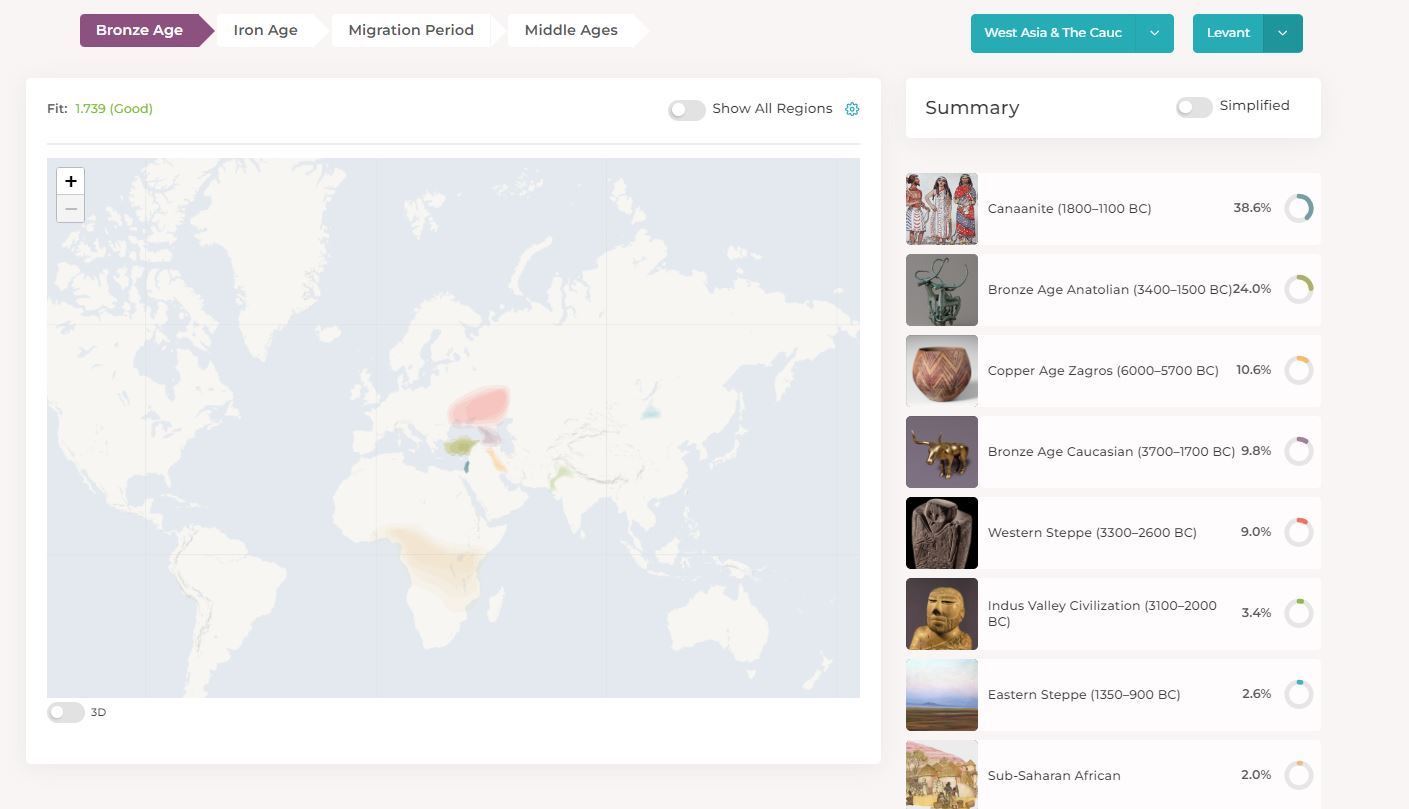The height and width of the screenshot is (809, 1409).
Task: Open the Copper Age Zagros pottery thumbnail
Action: (x=942, y=371)
